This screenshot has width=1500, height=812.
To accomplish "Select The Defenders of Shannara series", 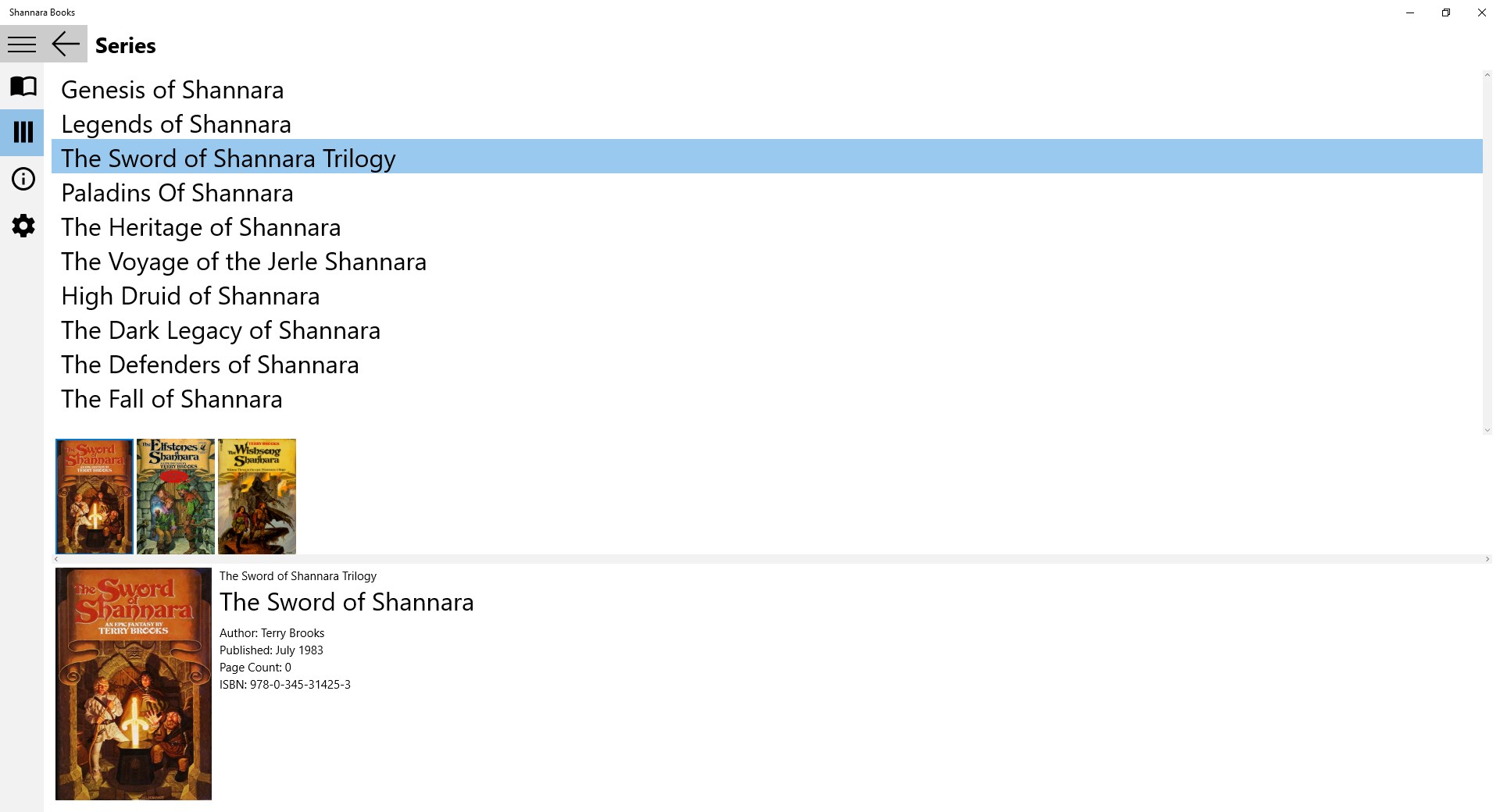I will coord(210,365).
